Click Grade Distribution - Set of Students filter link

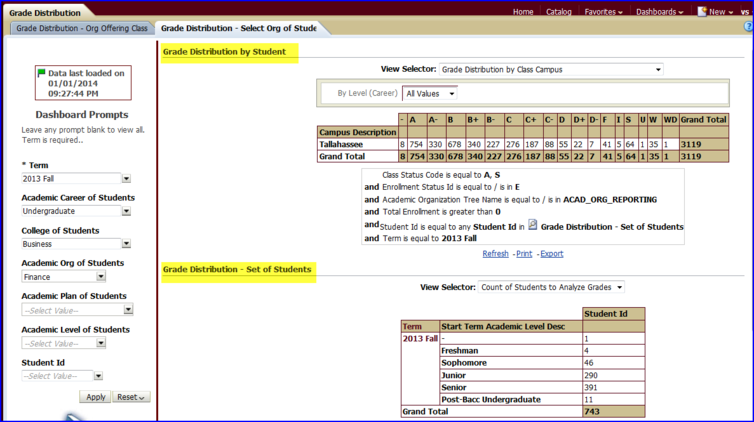[612, 227]
